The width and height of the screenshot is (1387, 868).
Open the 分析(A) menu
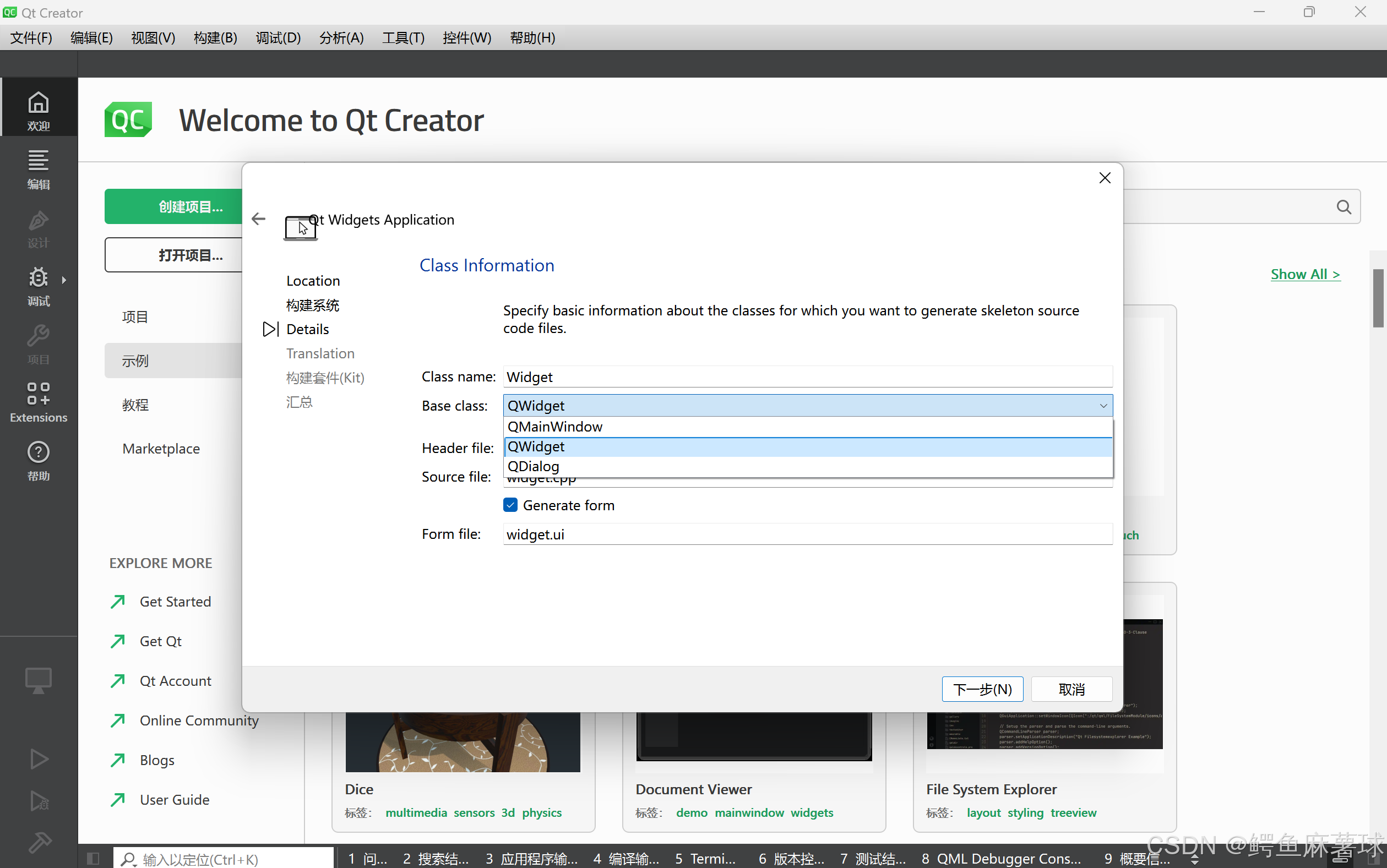341,37
